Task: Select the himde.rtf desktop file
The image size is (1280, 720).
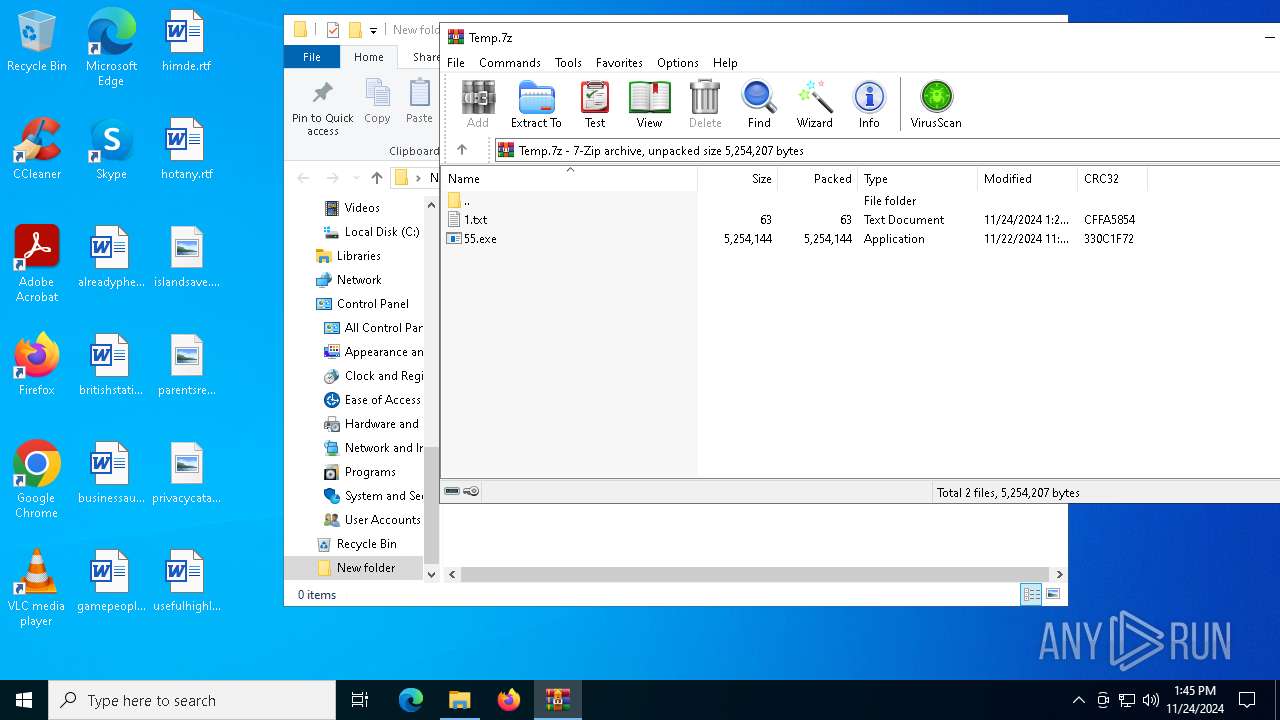Action: click(185, 42)
